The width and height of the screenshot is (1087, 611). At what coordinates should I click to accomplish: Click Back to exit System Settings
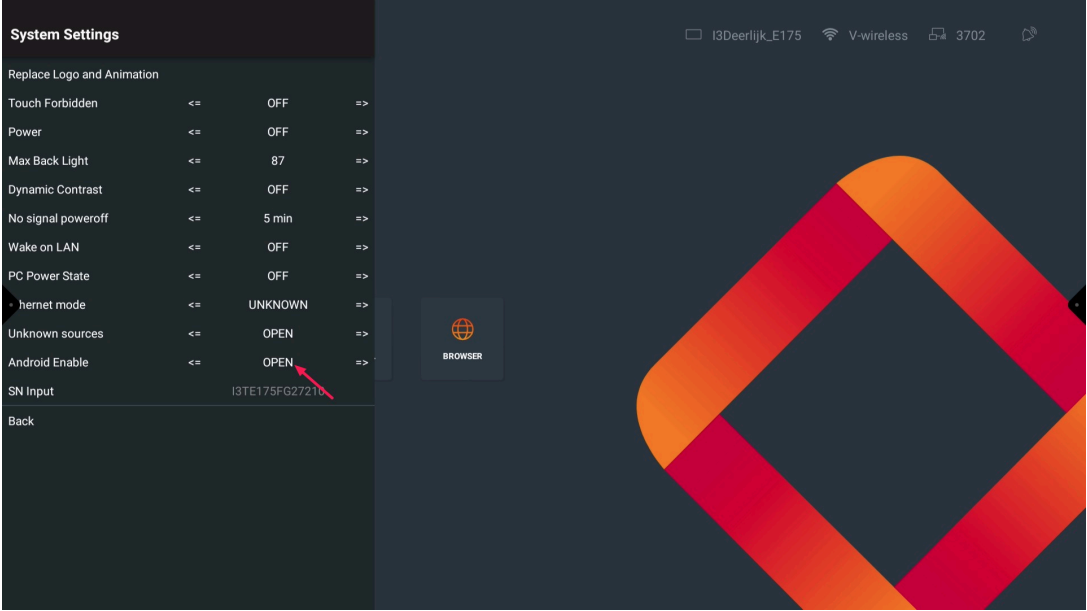tap(21, 421)
